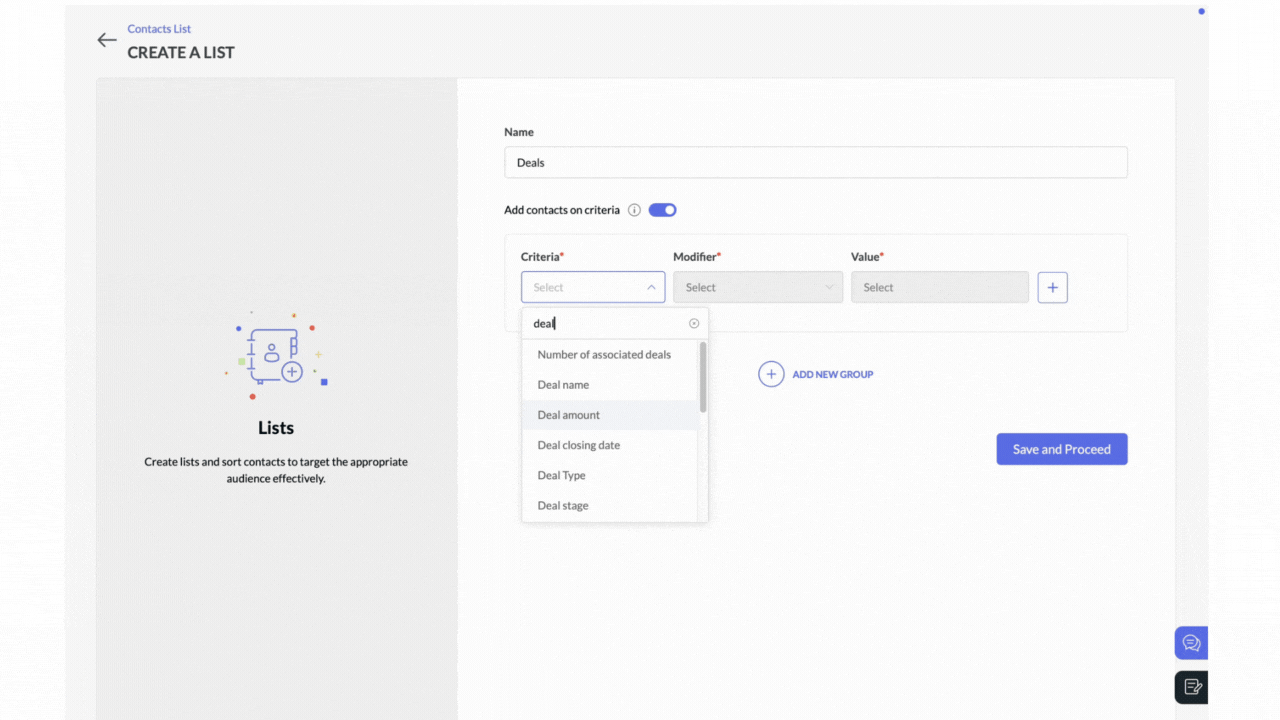
Task: Choose Deal Type option
Action: [x=609, y=475]
